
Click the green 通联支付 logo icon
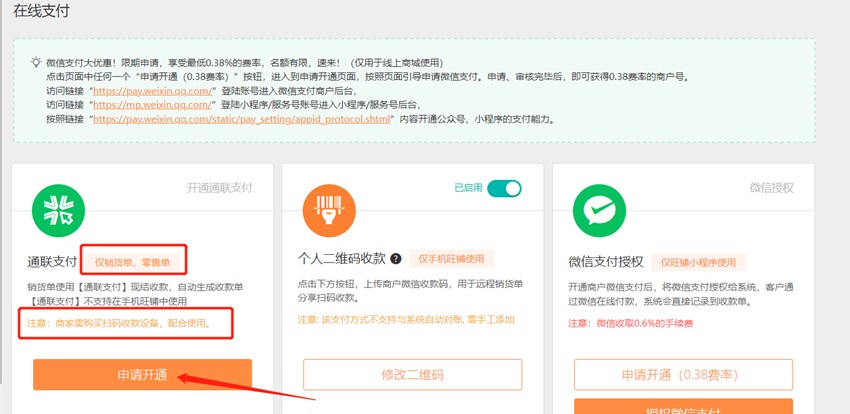pyautogui.click(x=58, y=210)
